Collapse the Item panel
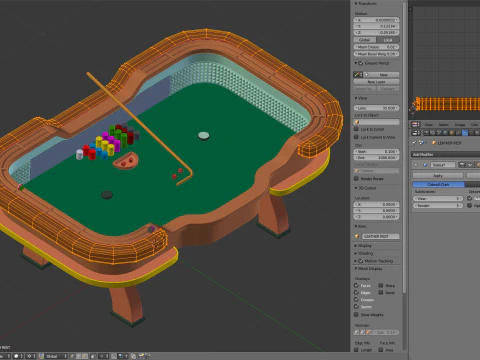The width and height of the screenshot is (480, 360). [356, 226]
